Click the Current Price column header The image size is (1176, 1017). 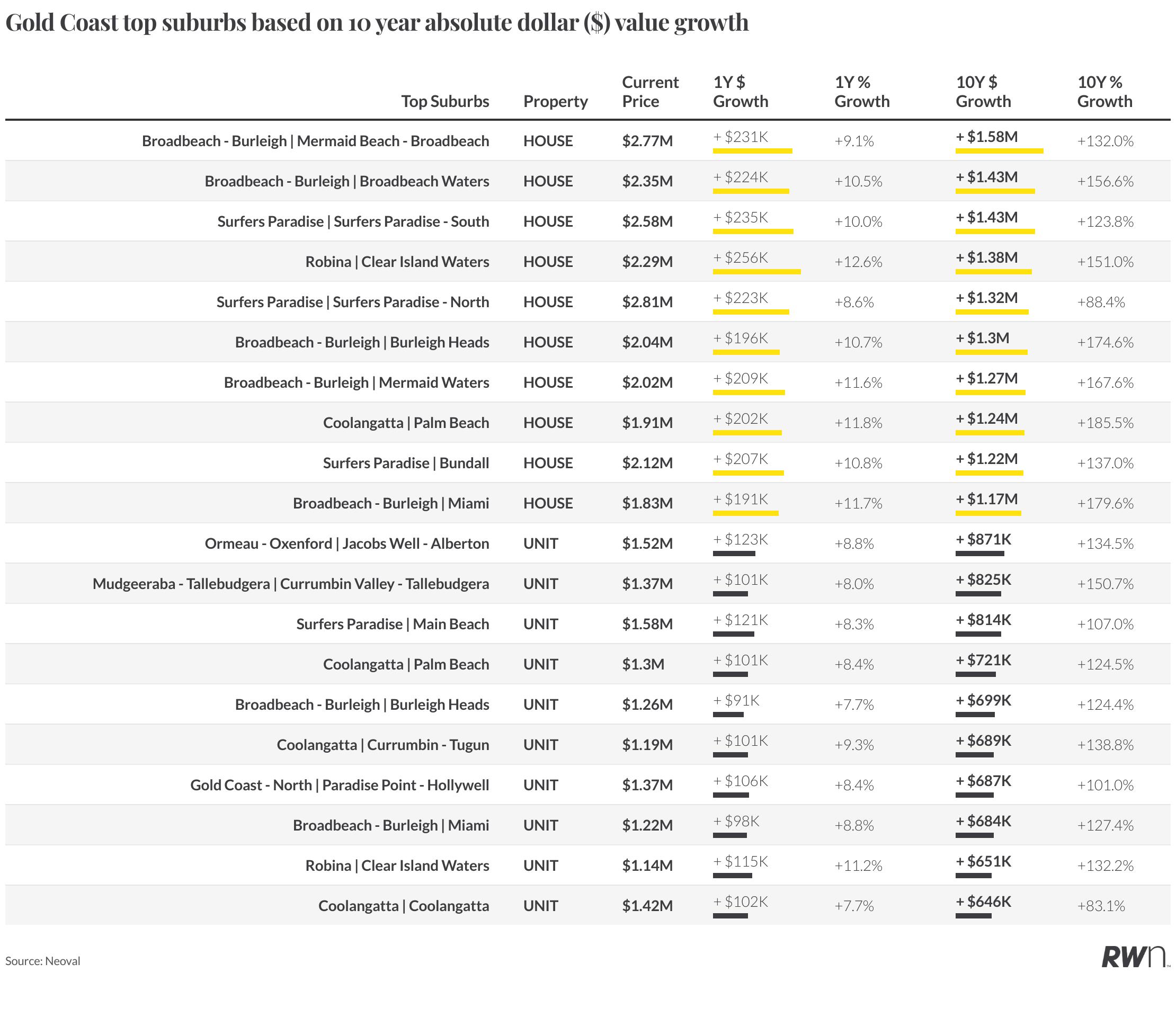pos(650,91)
